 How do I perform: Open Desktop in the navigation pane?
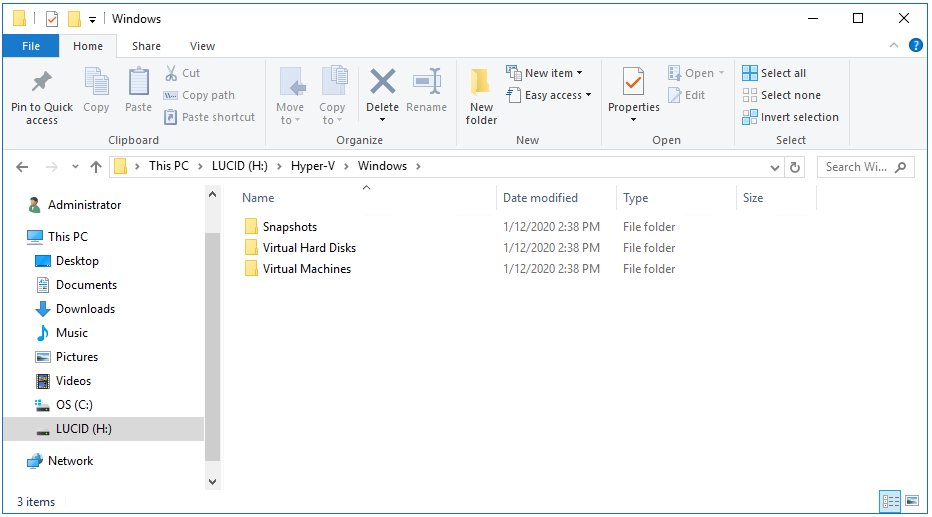77,261
